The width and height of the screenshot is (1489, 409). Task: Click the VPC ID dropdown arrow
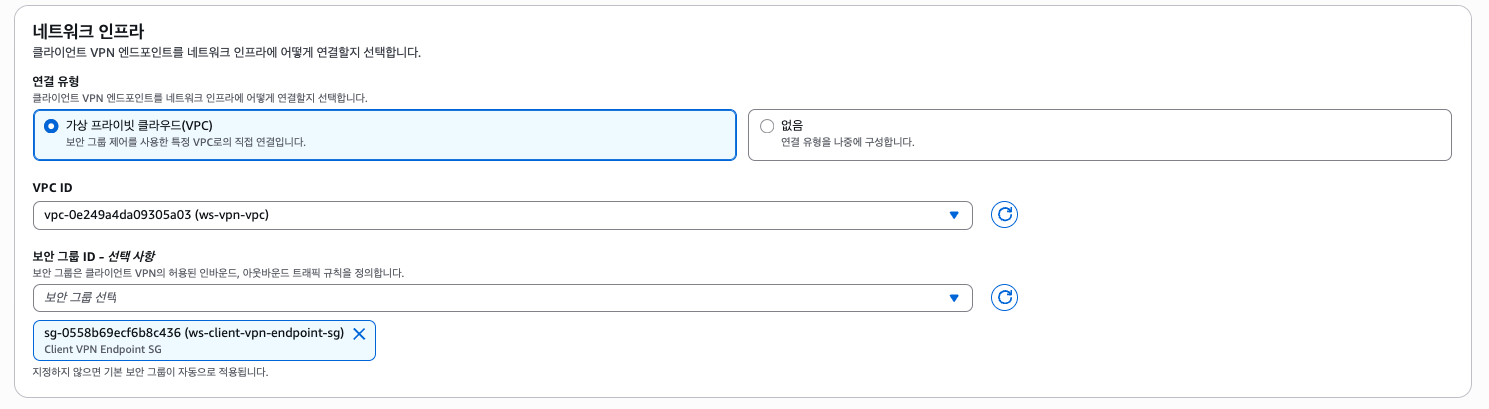click(953, 215)
